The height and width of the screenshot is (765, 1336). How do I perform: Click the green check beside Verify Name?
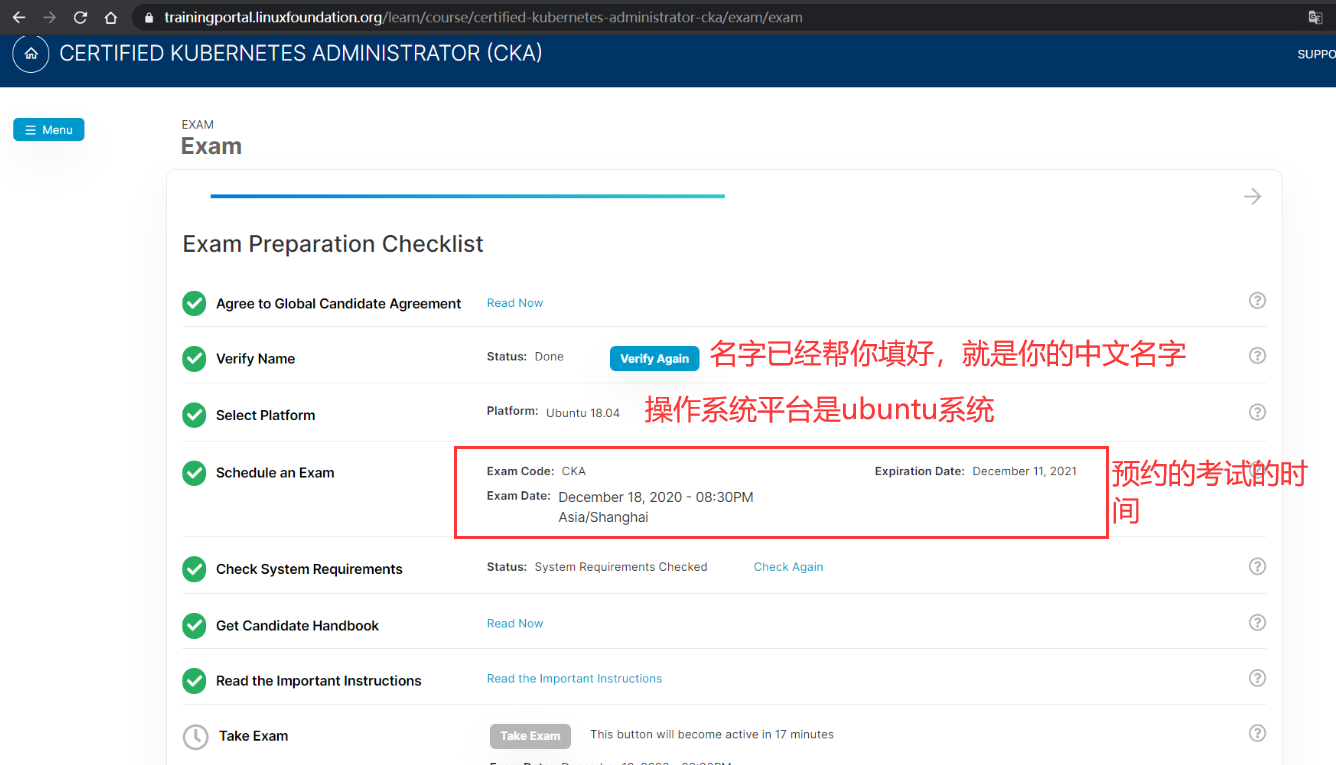pos(194,358)
